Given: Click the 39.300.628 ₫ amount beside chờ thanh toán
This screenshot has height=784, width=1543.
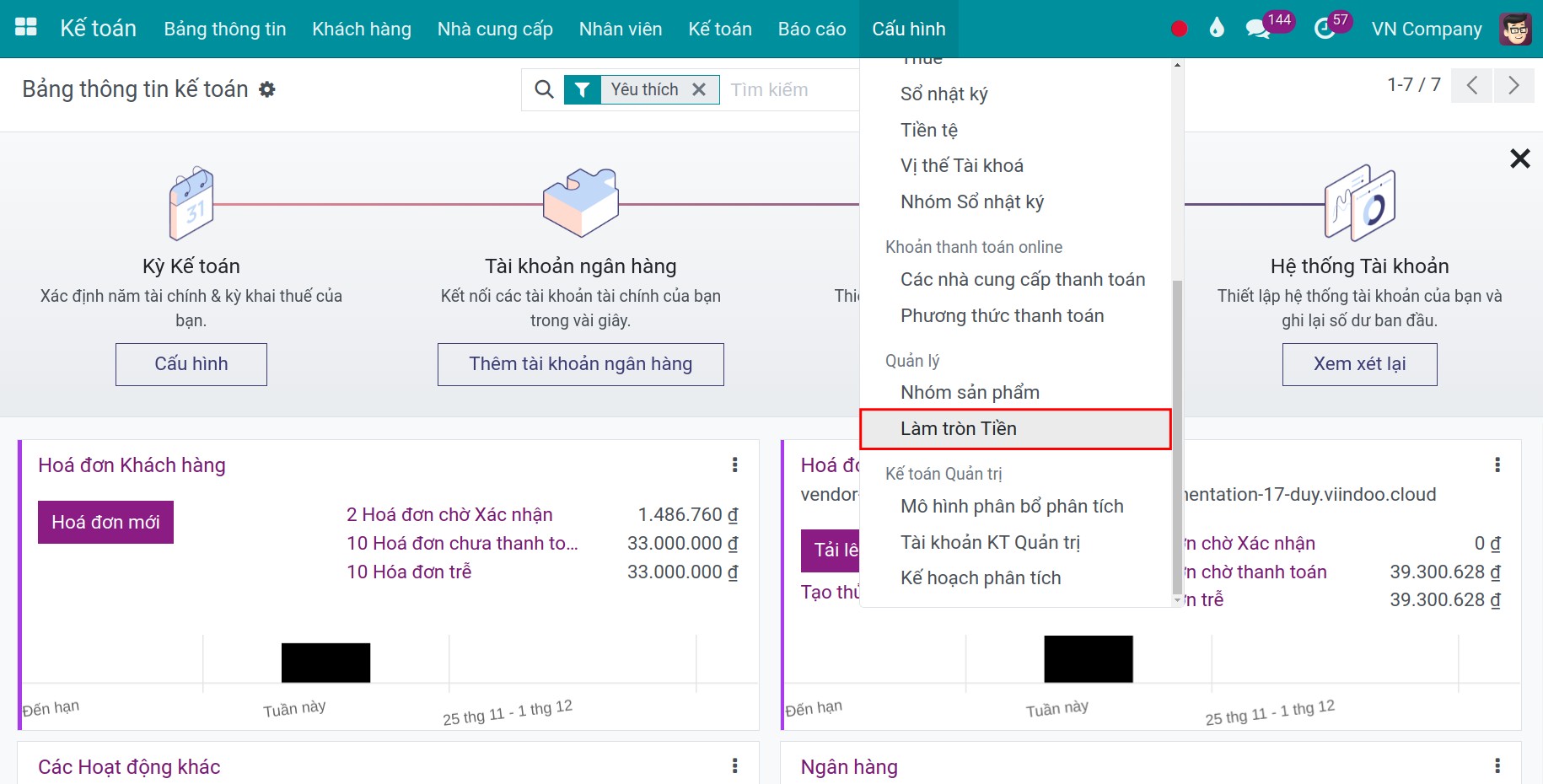Looking at the screenshot, I should [1445, 572].
